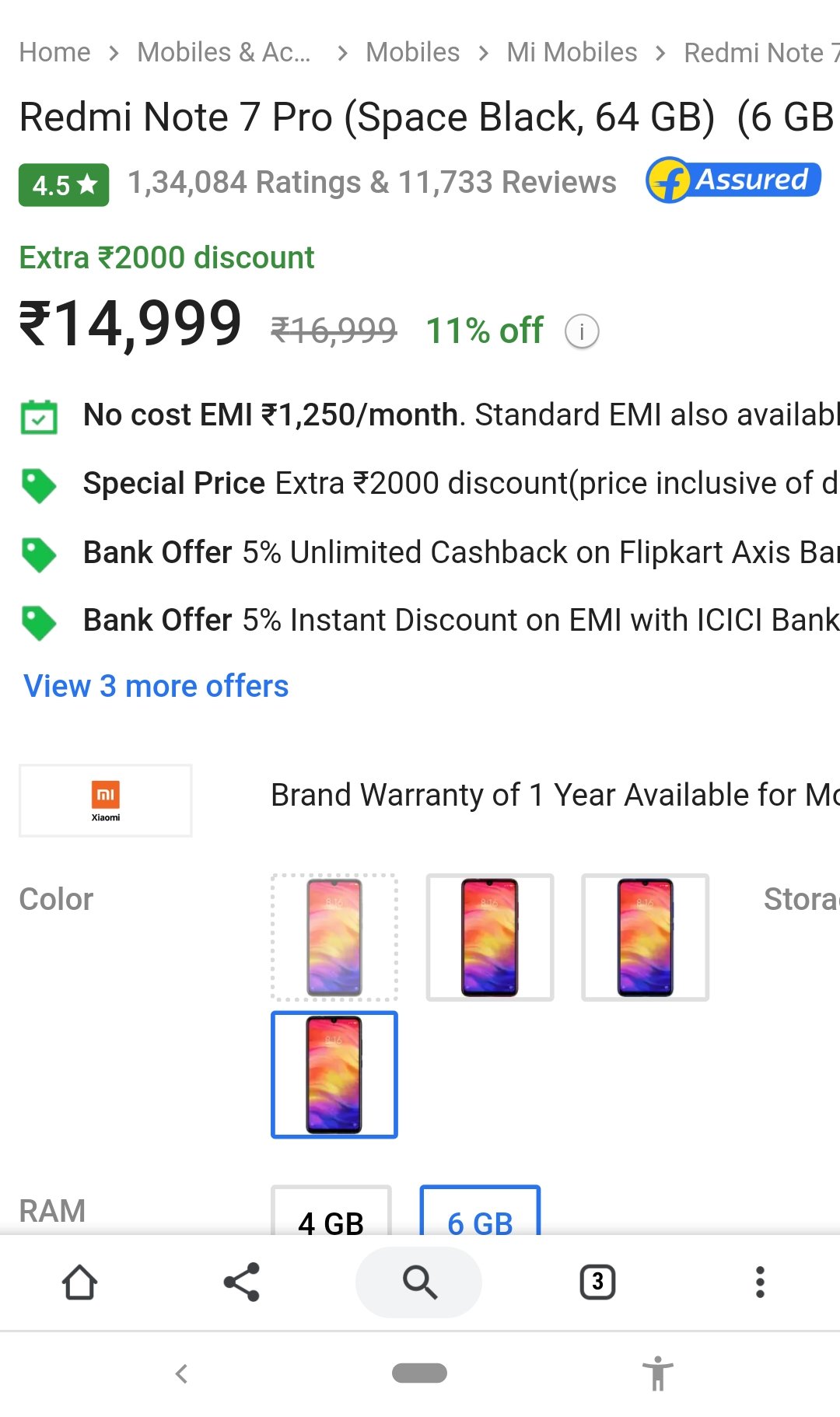
Task: Tap the accessibility figure icon
Action: [x=657, y=1373]
